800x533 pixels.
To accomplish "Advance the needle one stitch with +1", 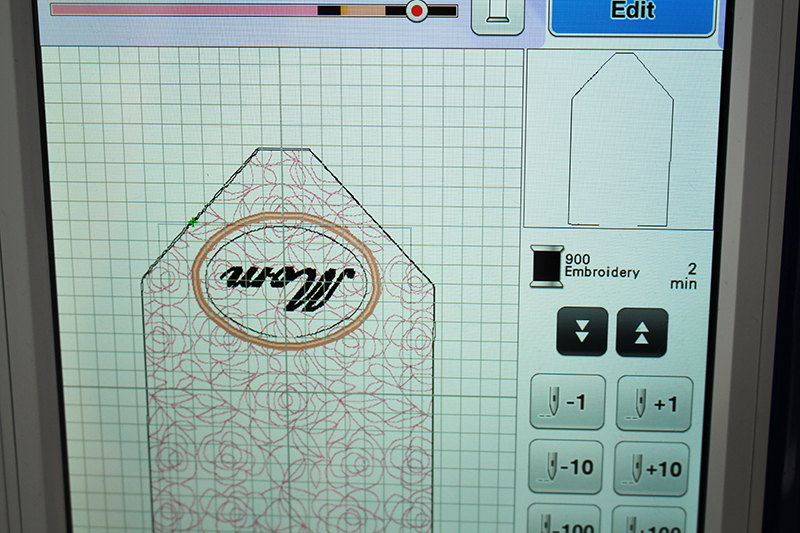I will [651, 403].
